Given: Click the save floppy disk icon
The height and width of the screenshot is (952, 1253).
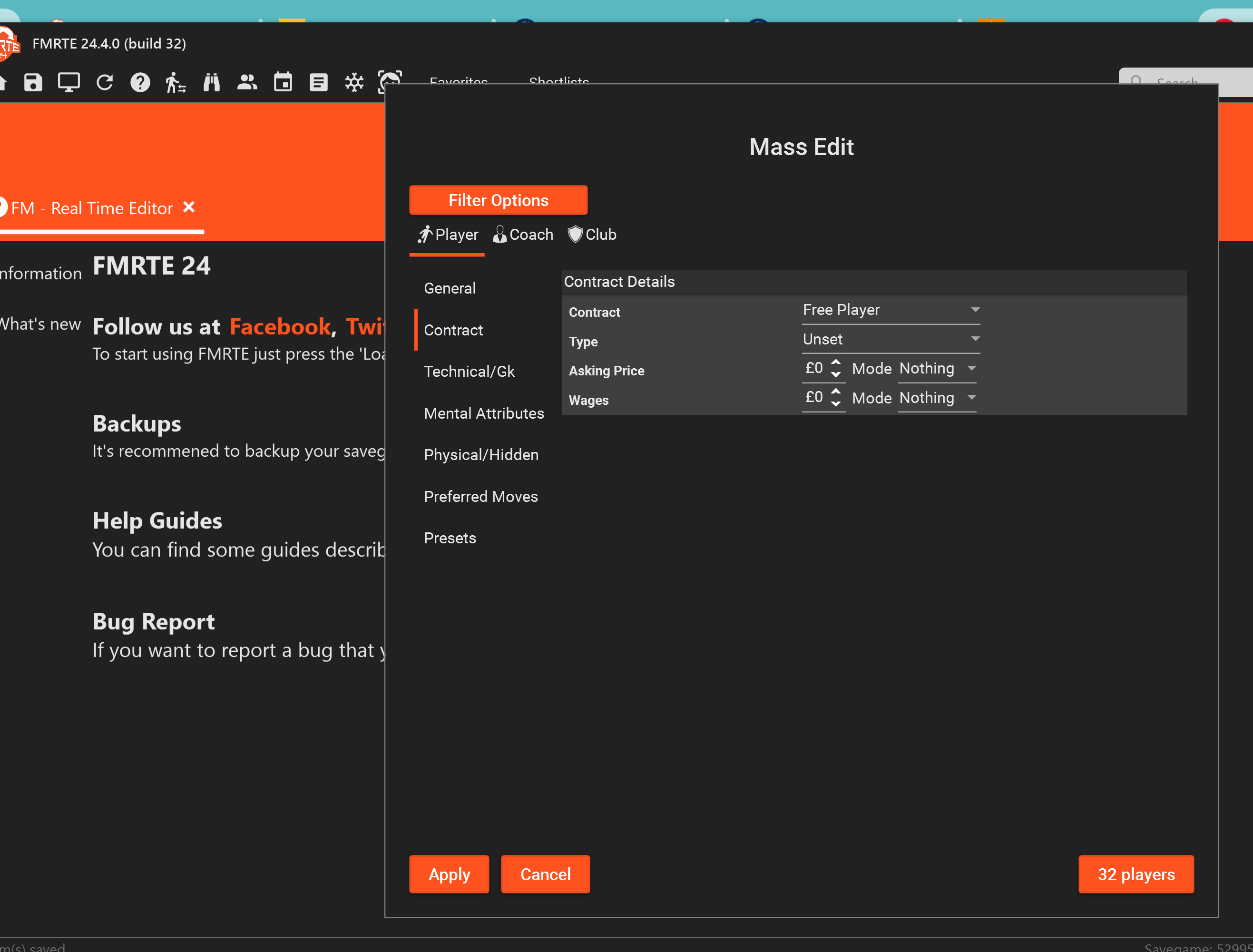Looking at the screenshot, I should point(33,83).
